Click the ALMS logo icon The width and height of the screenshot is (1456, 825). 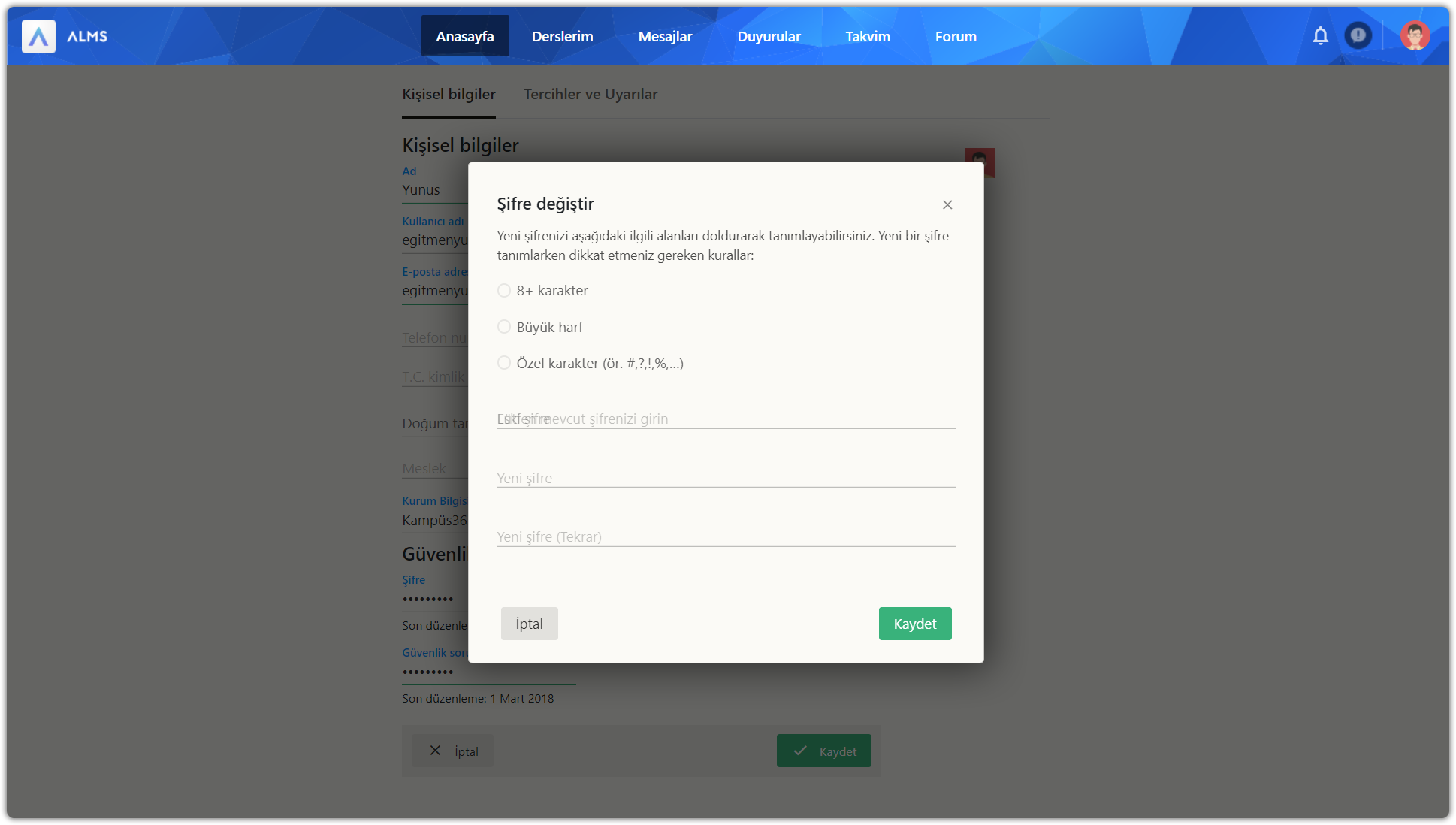tap(38, 36)
